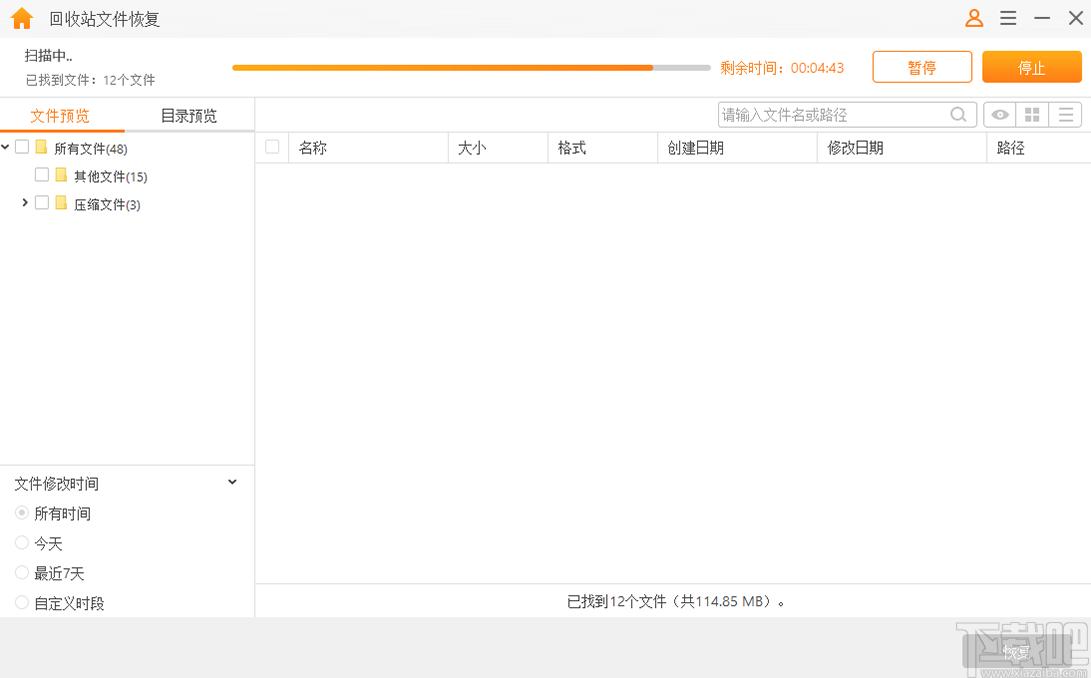Viewport: 1091px width, 678px height.
Task: Click the orange home icon
Action: (x=22, y=19)
